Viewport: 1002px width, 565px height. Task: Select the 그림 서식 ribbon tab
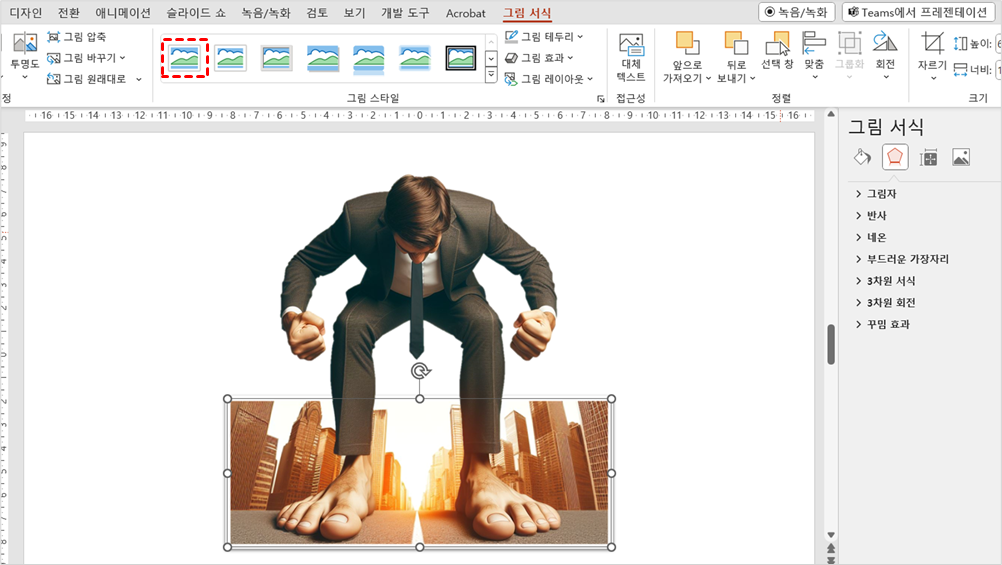(527, 13)
